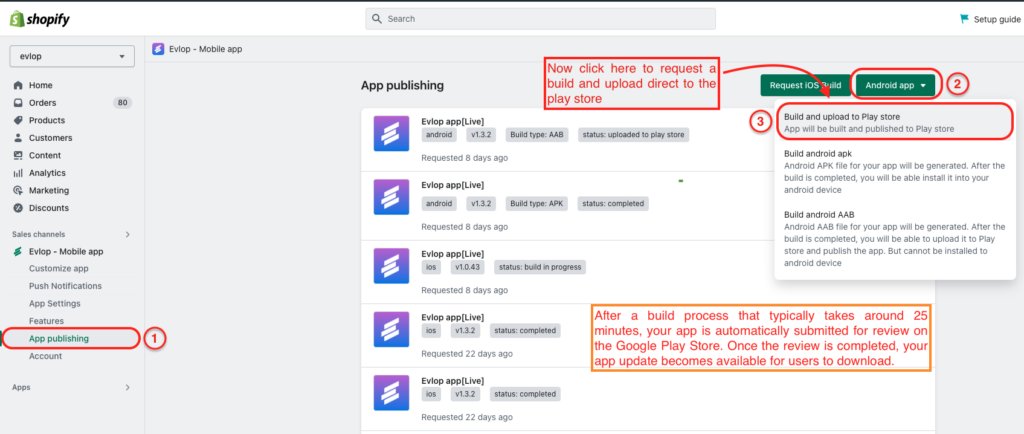Click the Orders inbox icon

[x=18, y=103]
